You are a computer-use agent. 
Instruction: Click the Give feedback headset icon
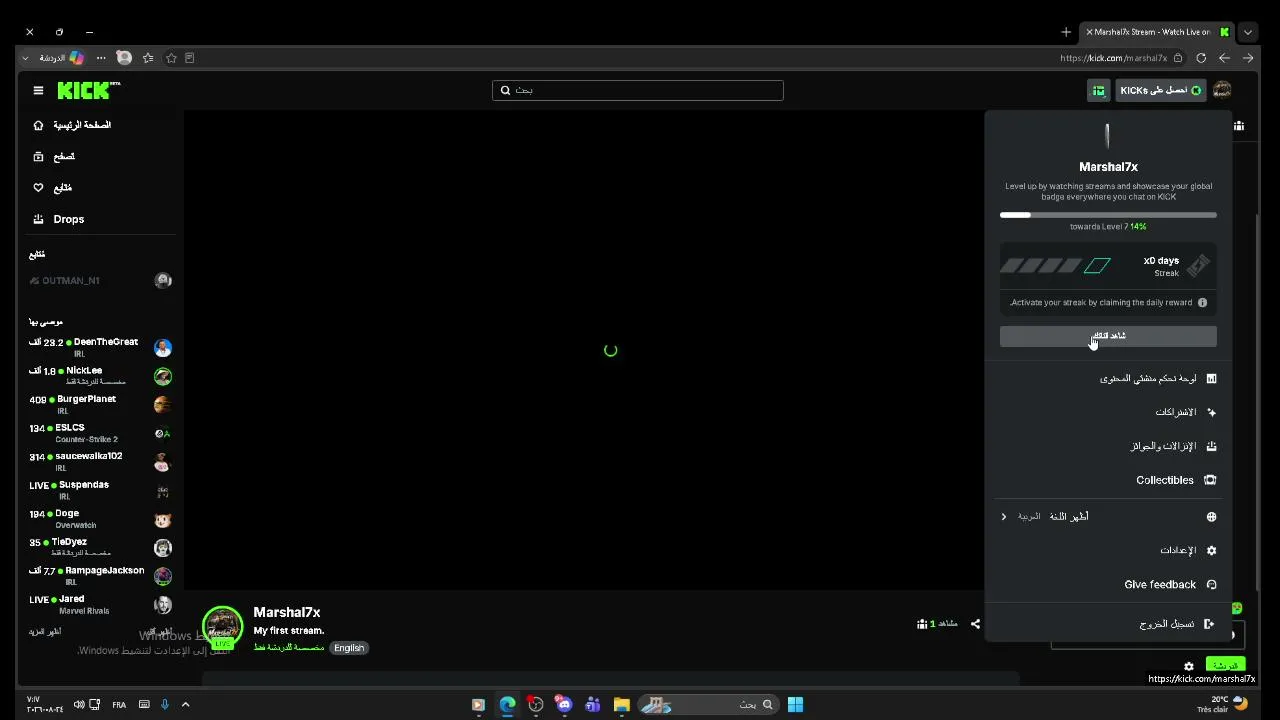(x=1211, y=584)
